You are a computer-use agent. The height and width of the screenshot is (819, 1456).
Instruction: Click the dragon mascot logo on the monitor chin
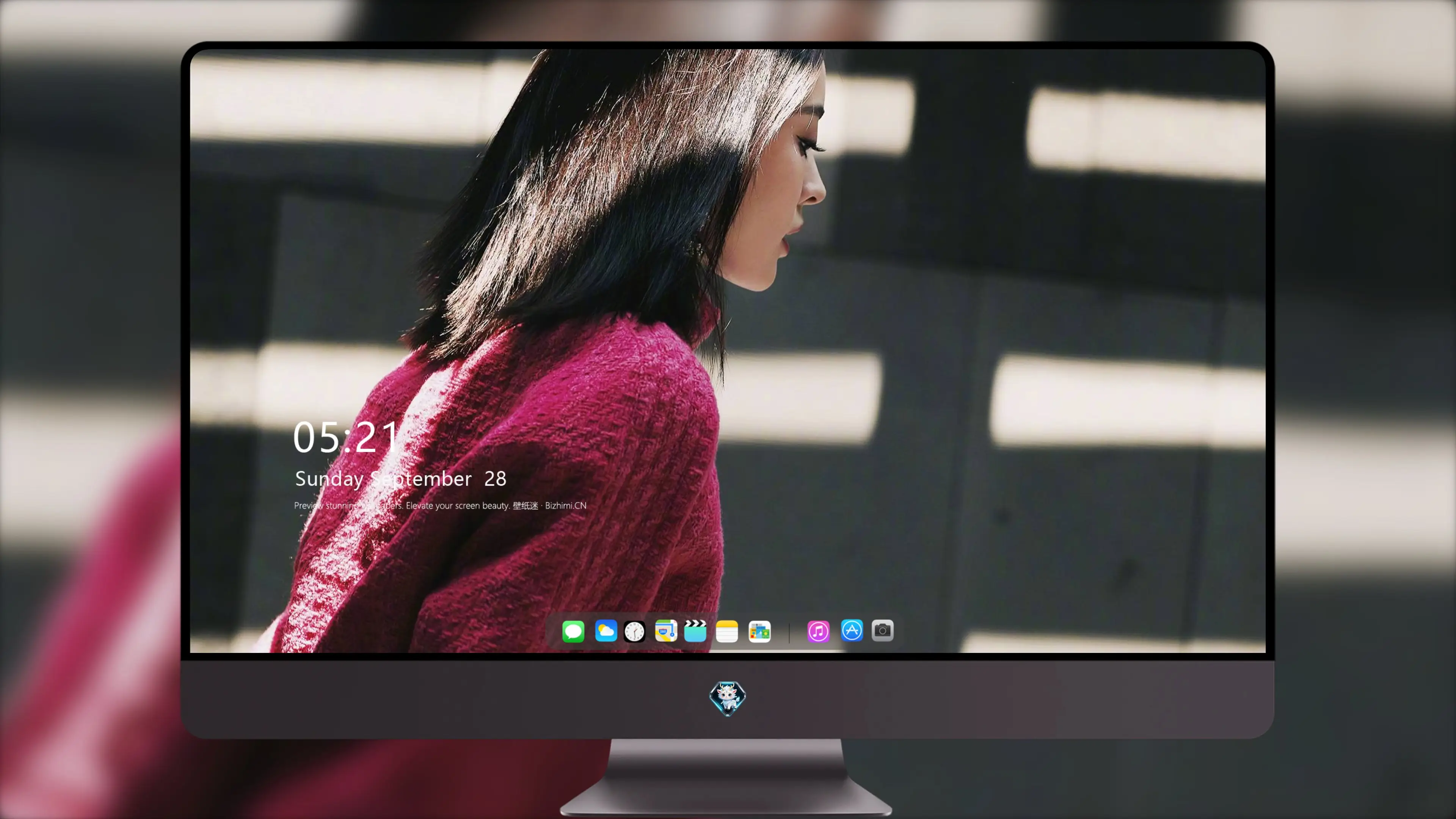click(728, 698)
